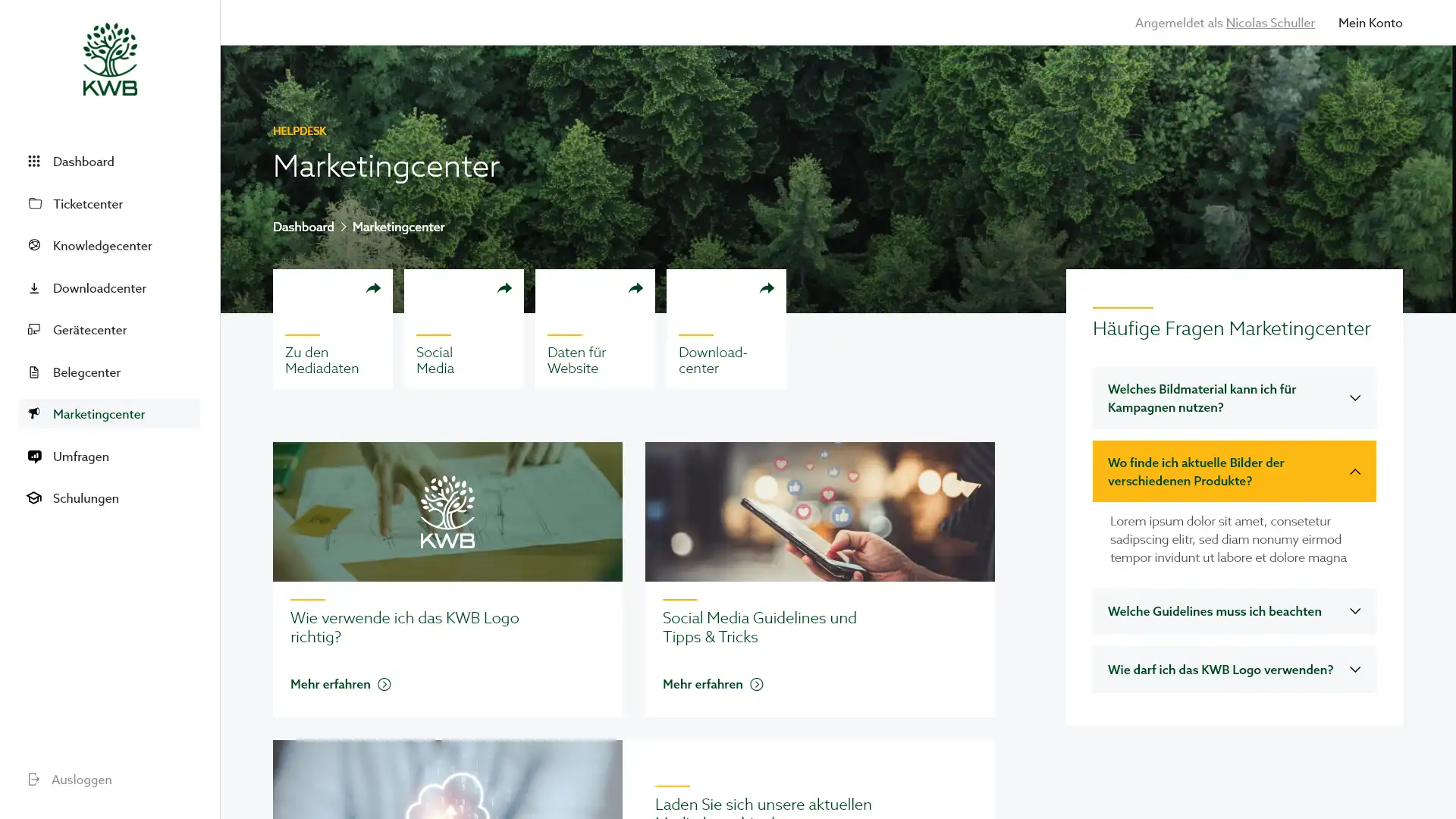
Task: Click the Nicolas Schuller user link
Action: click(x=1269, y=23)
